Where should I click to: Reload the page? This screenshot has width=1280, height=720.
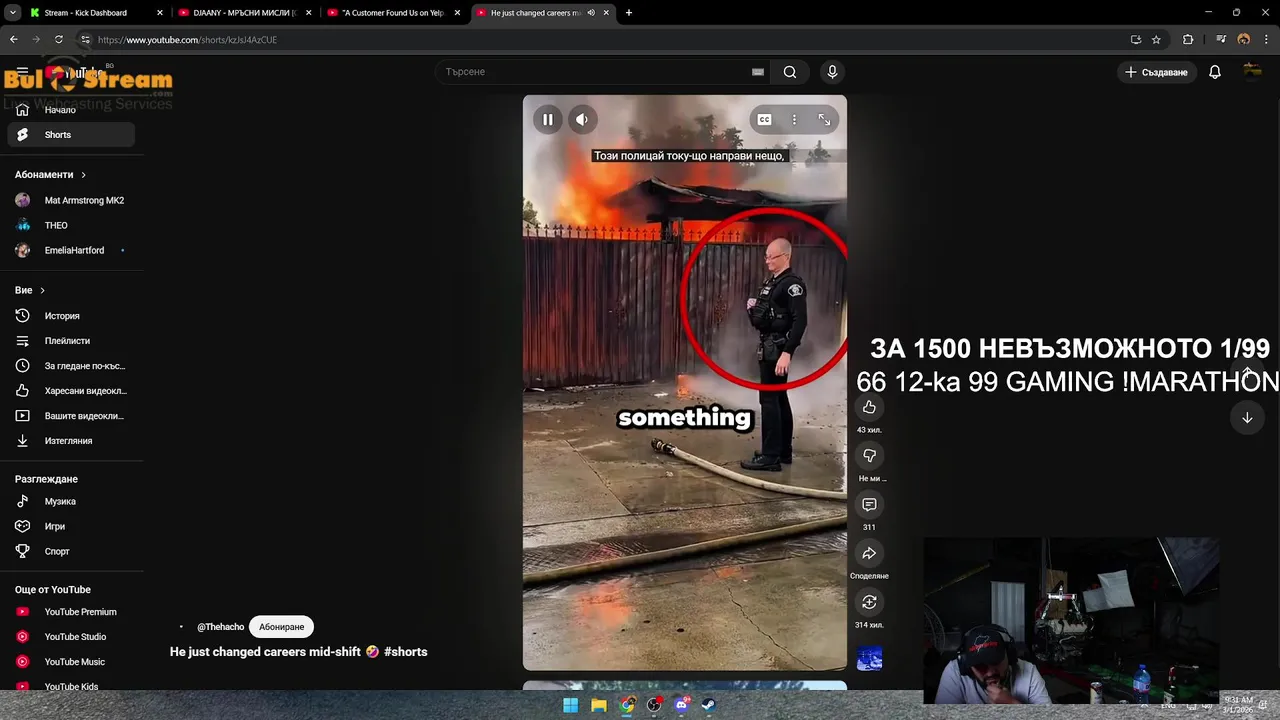coord(59,40)
